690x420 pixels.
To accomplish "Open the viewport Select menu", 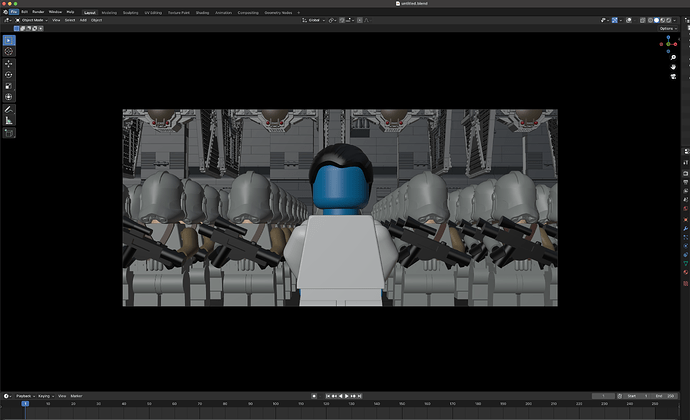I will click(x=70, y=20).
